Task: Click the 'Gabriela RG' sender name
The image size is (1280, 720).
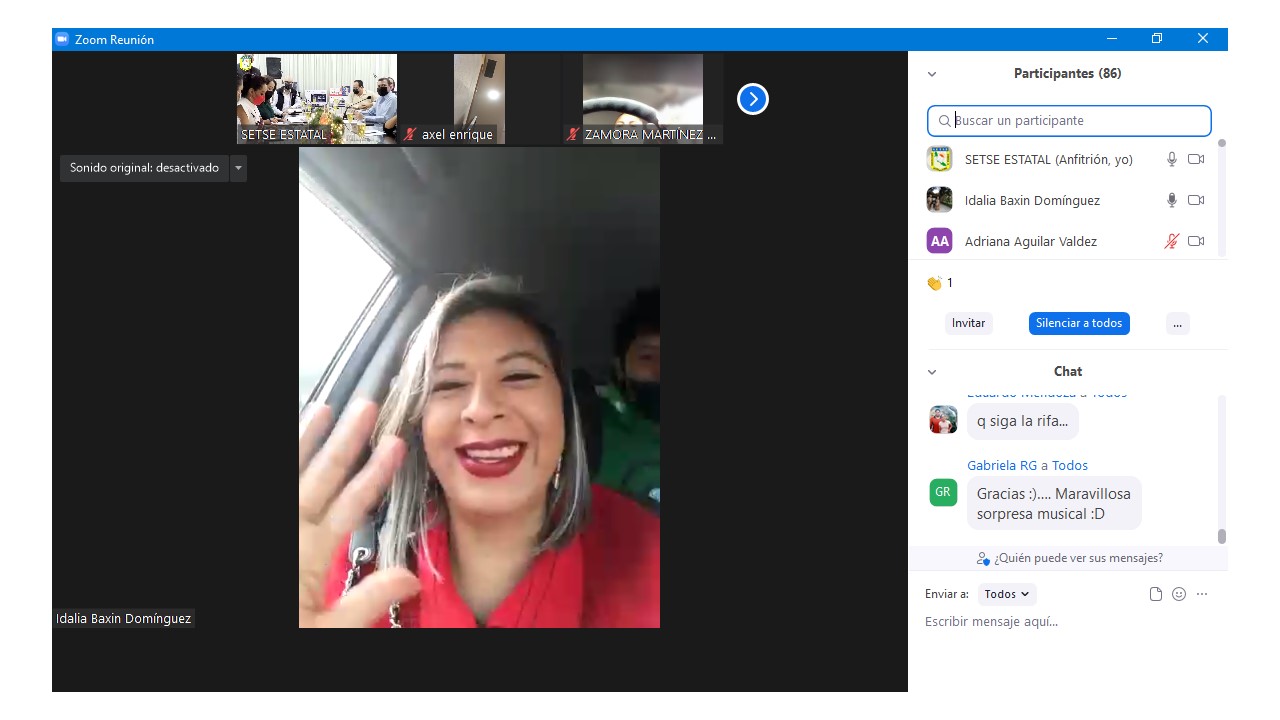Action: pos(1002,466)
